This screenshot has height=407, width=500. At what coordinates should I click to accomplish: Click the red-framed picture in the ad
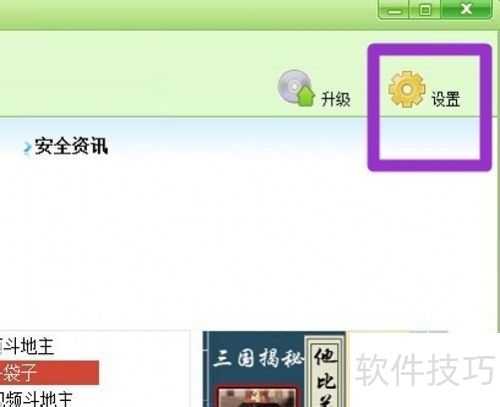point(257,397)
